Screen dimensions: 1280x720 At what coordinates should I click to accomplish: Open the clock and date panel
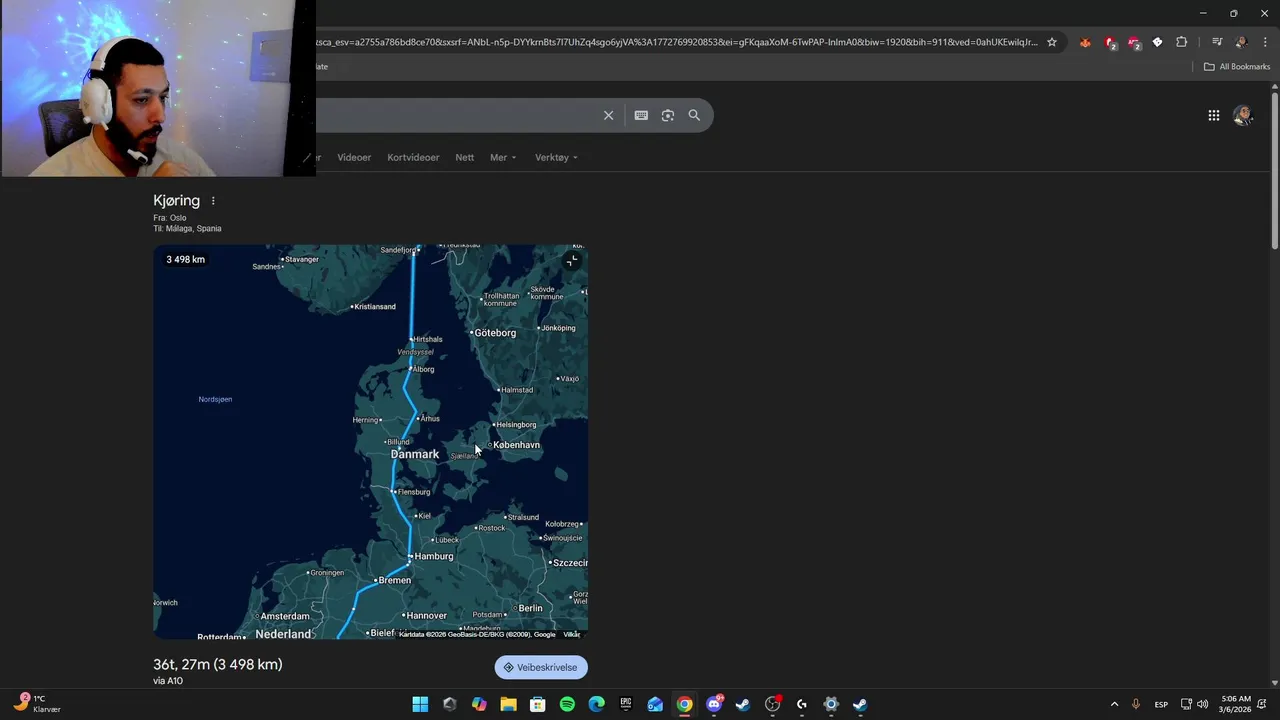point(1236,704)
